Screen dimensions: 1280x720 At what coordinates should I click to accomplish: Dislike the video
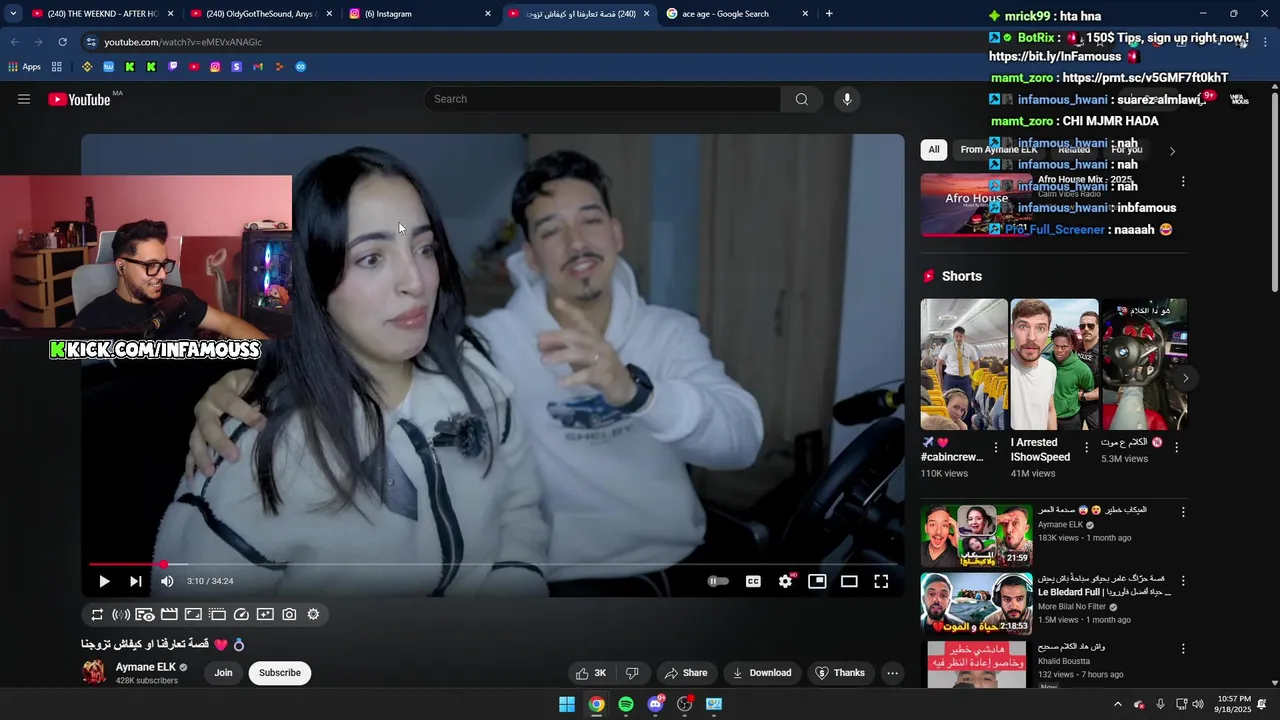(x=632, y=673)
